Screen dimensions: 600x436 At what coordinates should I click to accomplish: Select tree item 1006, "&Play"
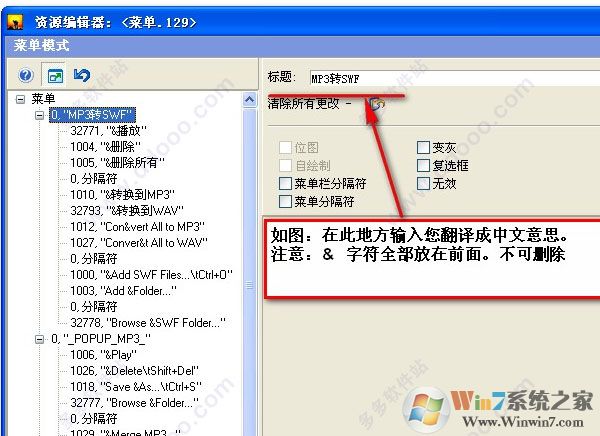pyautogui.click(x=103, y=355)
